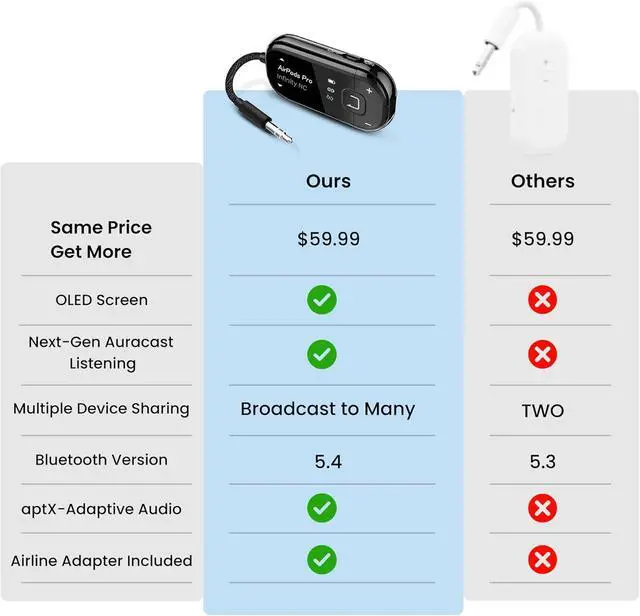The height and width of the screenshot is (616, 640).
Task: Click the 5.3 Bluetooth version value
Action: pos(542,461)
